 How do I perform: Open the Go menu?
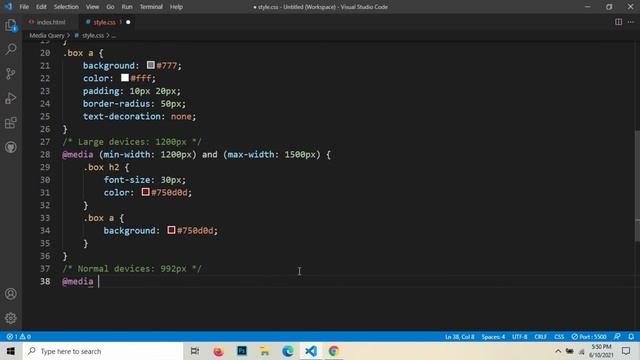point(110,7)
